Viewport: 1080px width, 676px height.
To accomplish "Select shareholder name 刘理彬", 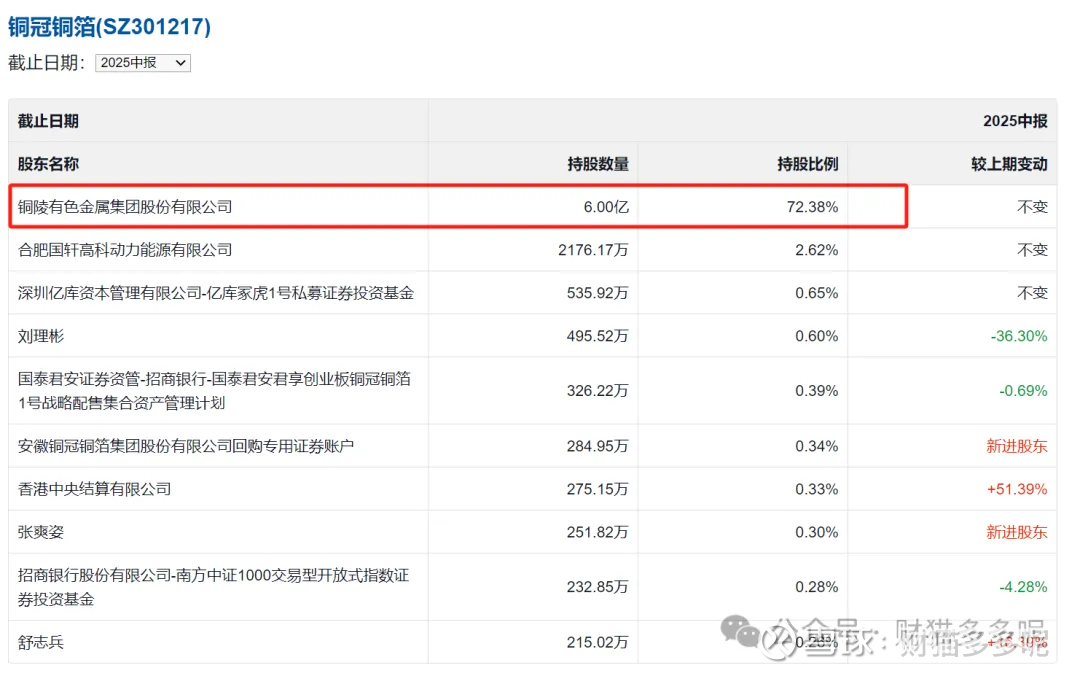I will point(41,336).
